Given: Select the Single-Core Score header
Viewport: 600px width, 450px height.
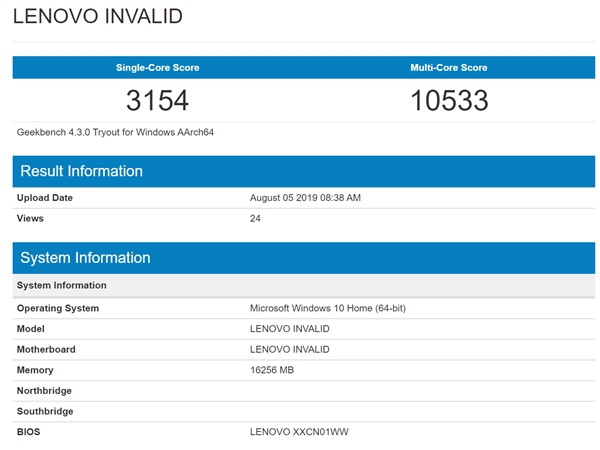Looking at the screenshot, I should click(158, 68).
